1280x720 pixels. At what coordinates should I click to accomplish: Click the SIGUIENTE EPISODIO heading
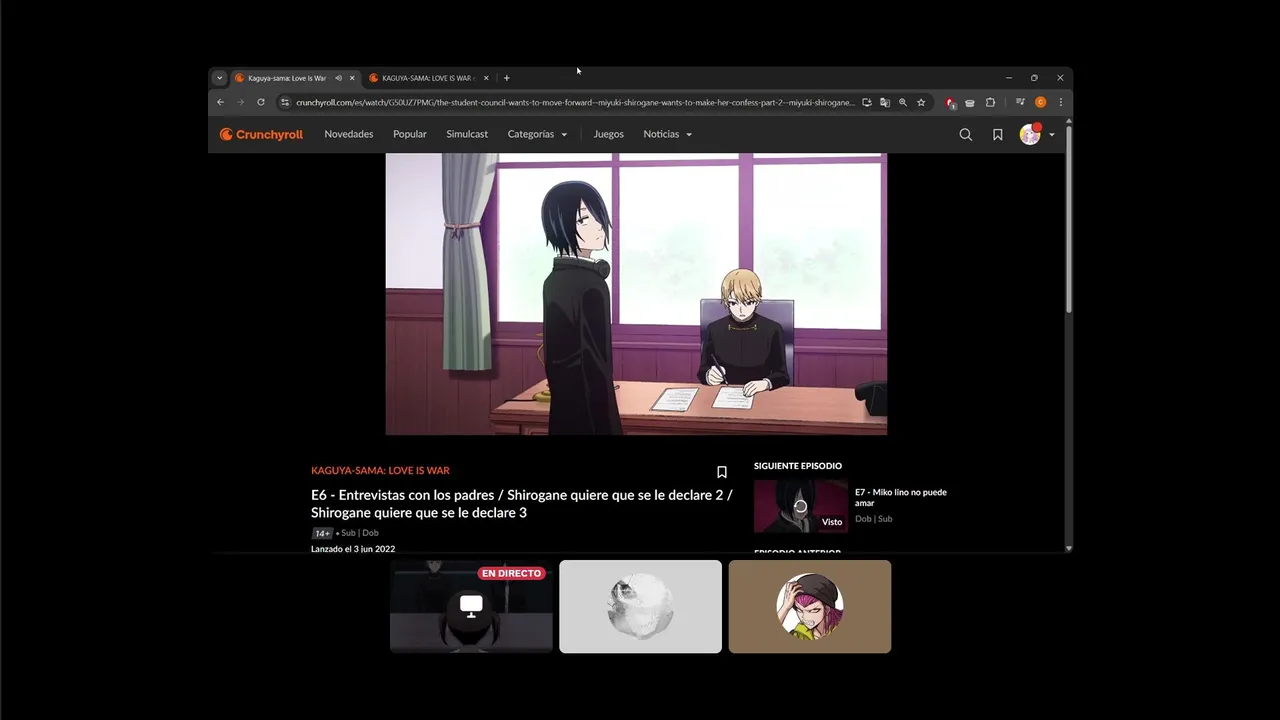click(x=798, y=466)
